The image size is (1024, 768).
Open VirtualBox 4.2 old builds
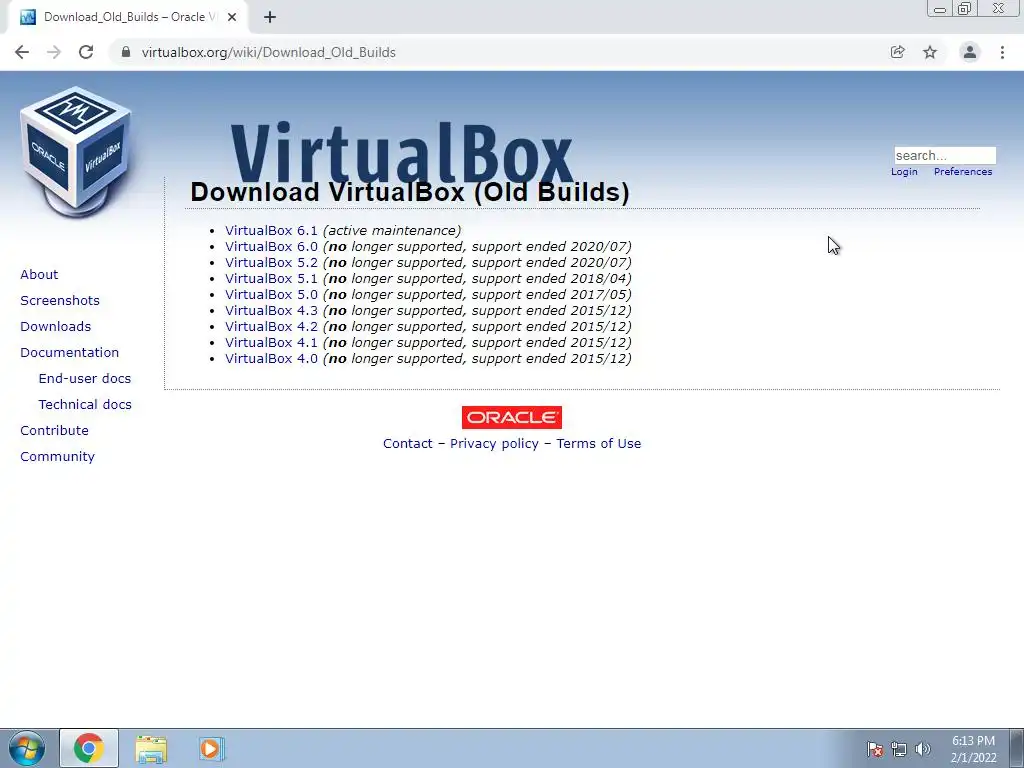point(271,327)
